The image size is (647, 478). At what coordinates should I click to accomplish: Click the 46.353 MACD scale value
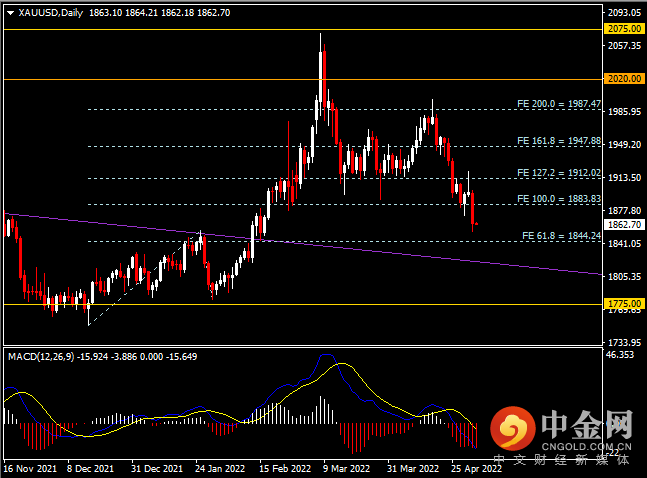619,355
